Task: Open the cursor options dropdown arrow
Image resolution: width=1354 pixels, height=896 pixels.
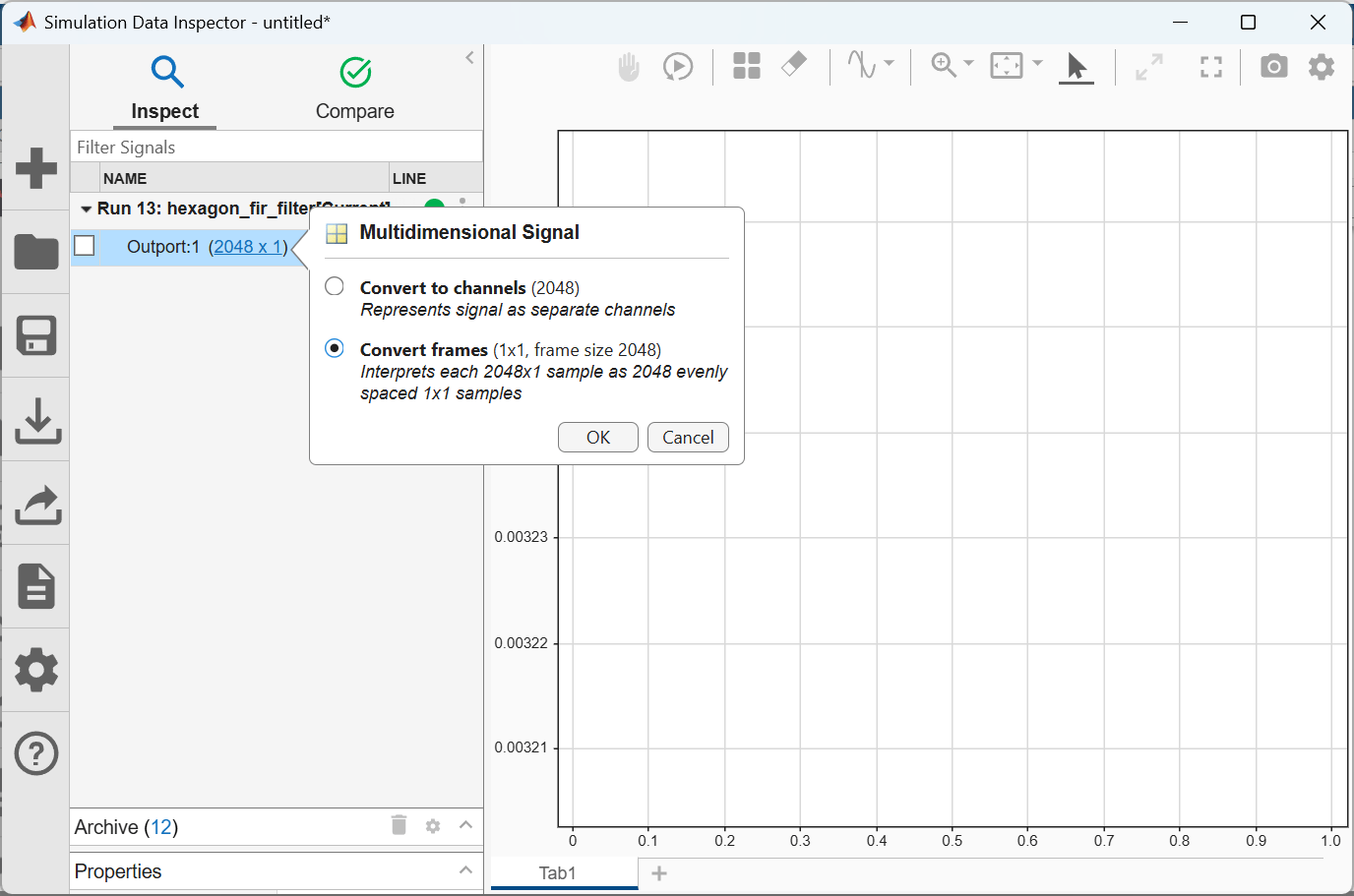Action: 889,63
